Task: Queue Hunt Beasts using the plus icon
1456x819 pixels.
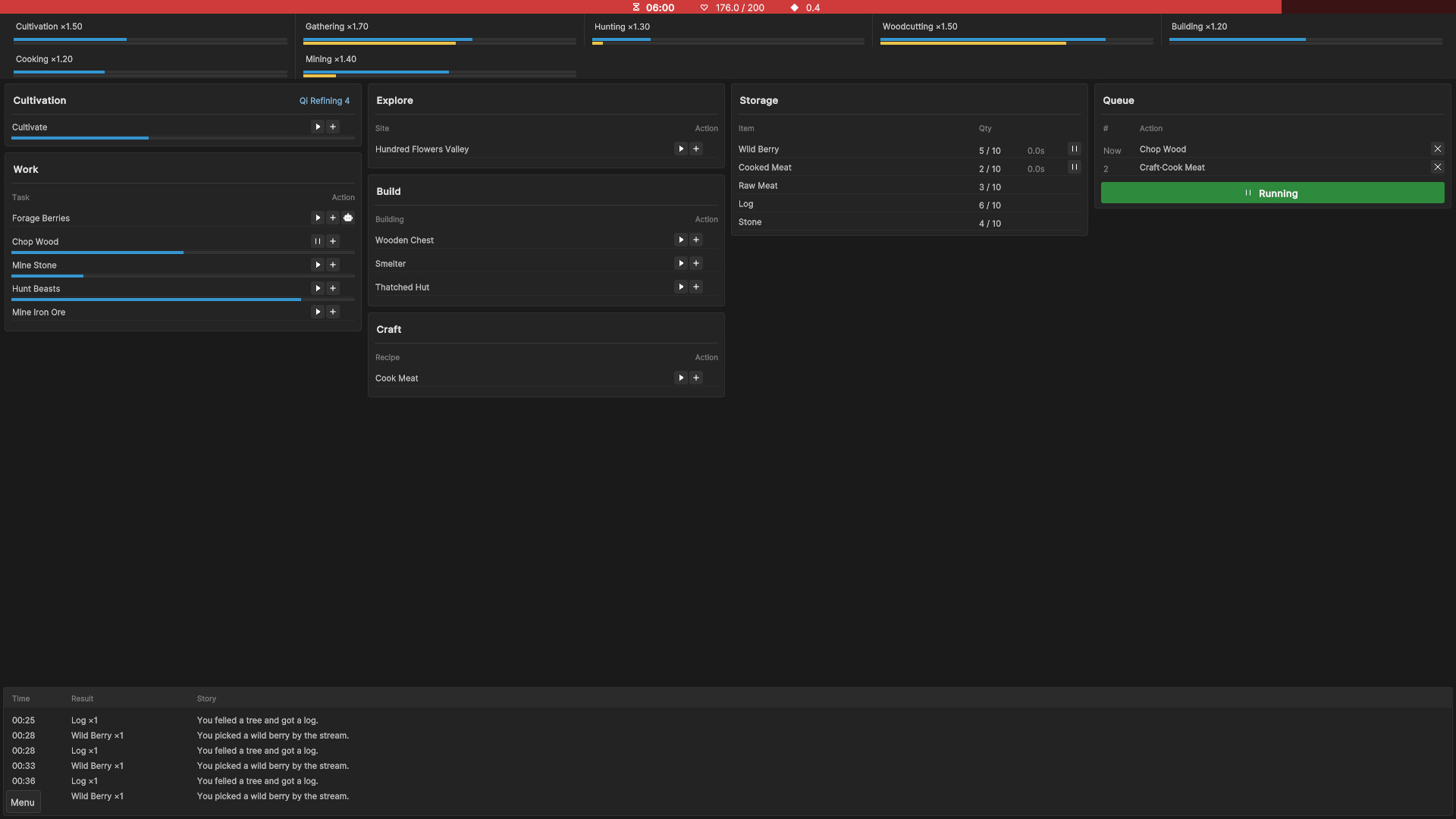Action: [333, 288]
